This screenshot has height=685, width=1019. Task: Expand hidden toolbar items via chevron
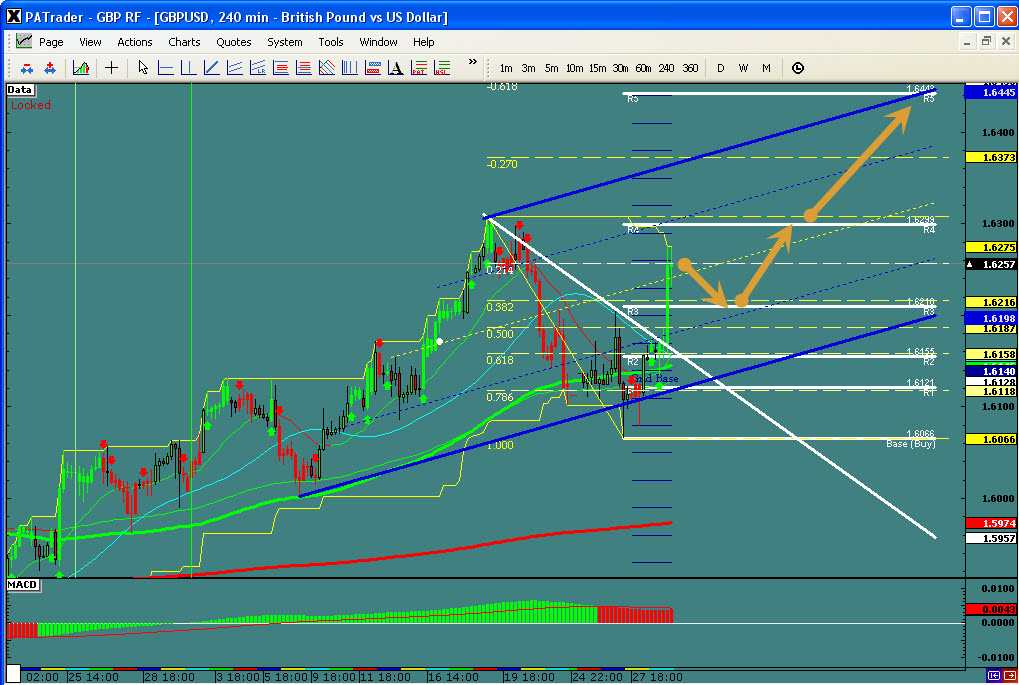[472, 62]
